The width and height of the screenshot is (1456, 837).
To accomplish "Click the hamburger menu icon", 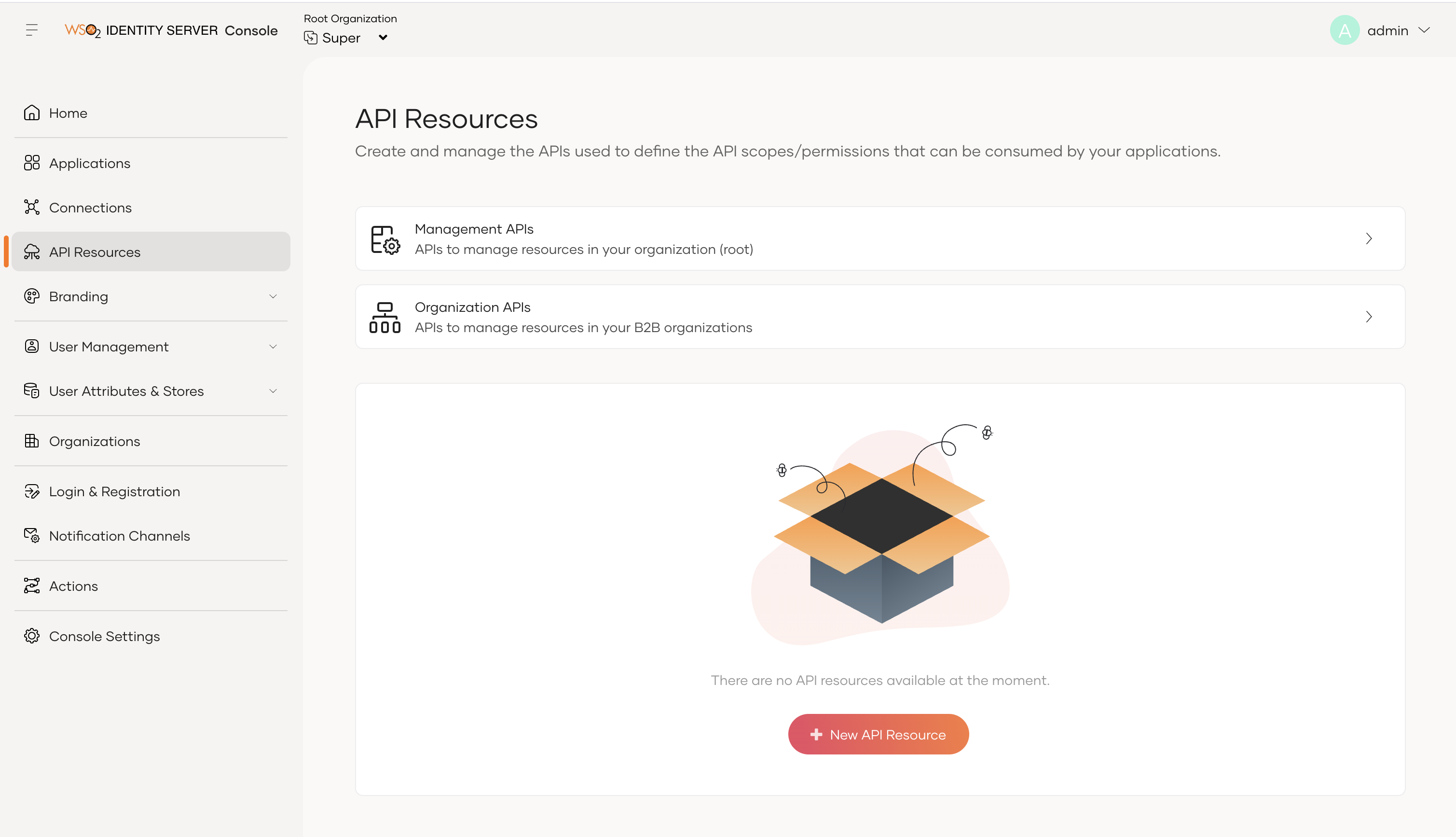I will 31,30.
